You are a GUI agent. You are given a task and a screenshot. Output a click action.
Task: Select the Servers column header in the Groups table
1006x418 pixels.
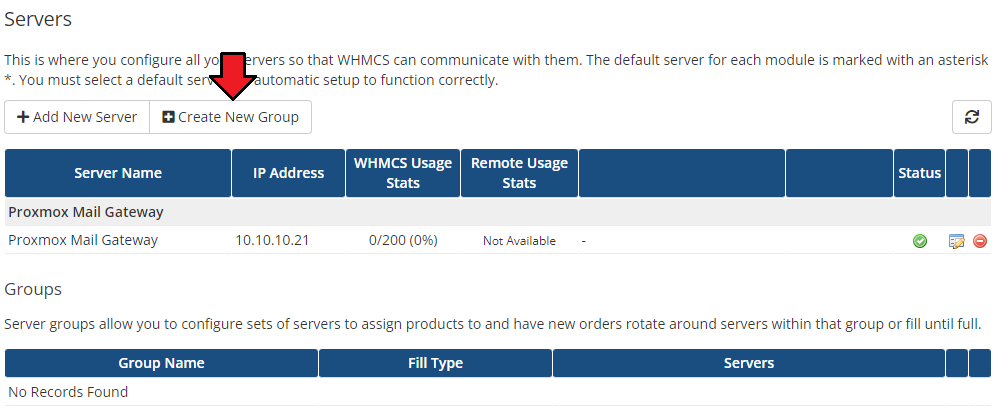tap(749, 363)
